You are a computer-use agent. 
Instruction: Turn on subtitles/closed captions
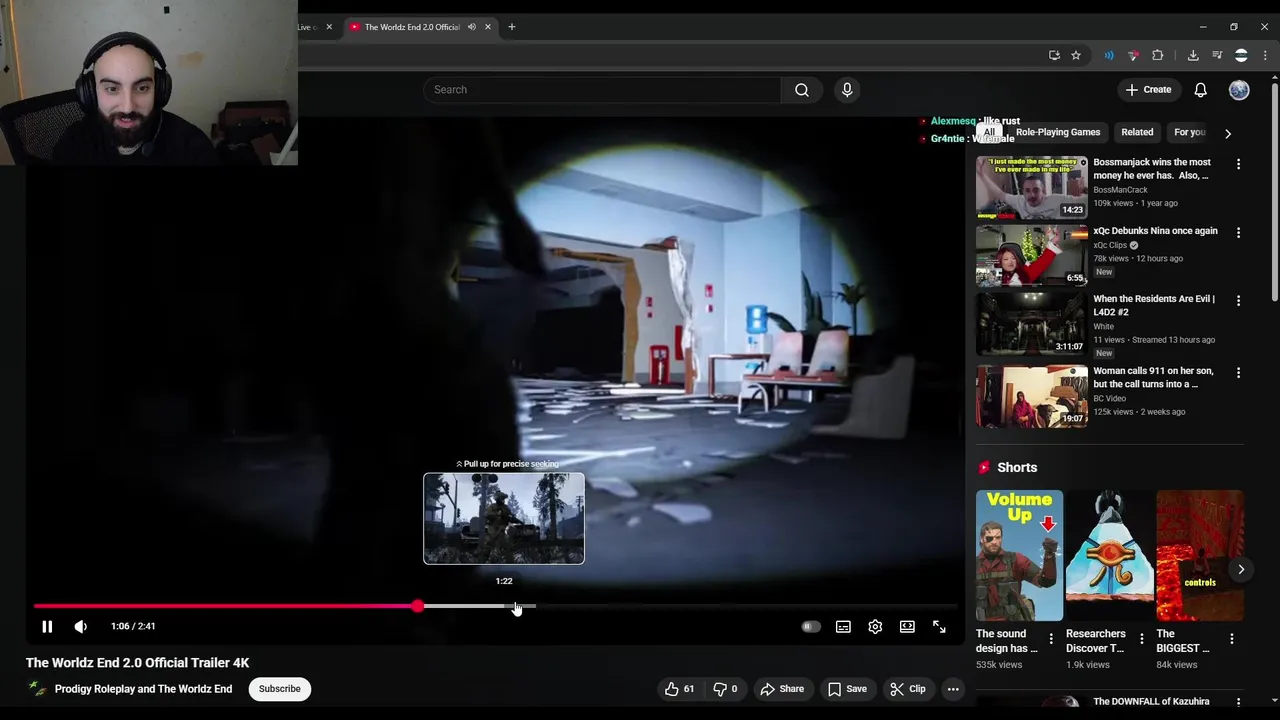pos(843,627)
